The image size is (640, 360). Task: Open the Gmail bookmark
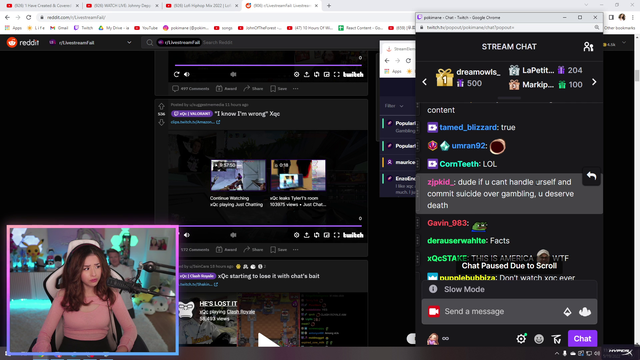(59, 28)
